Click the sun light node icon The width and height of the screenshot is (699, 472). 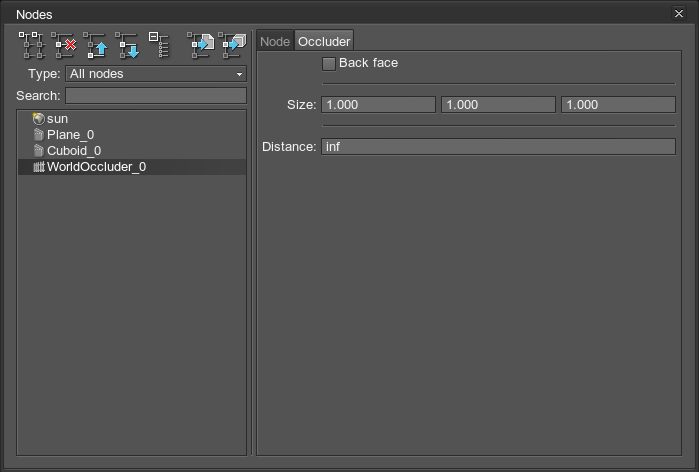click(39, 119)
